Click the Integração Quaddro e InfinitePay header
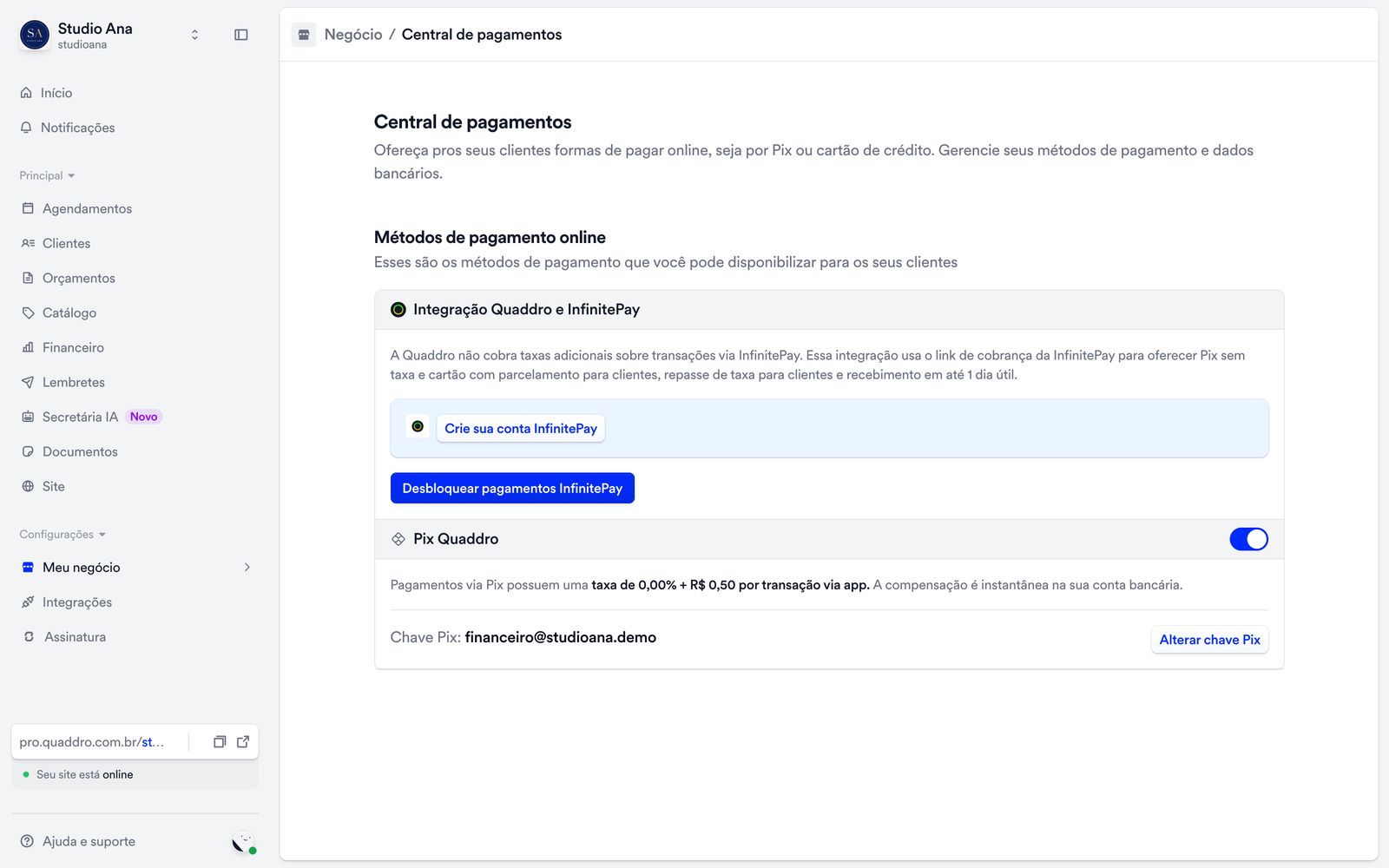Viewport: 1389px width, 868px height. tap(829, 310)
